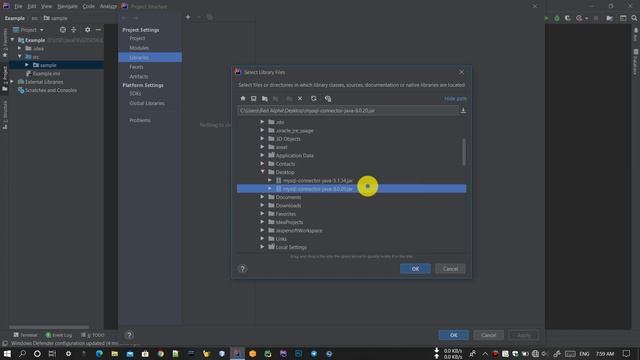Viewport: 640px width, 360px height.
Task: Open Event Log tool window
Action: (59, 335)
